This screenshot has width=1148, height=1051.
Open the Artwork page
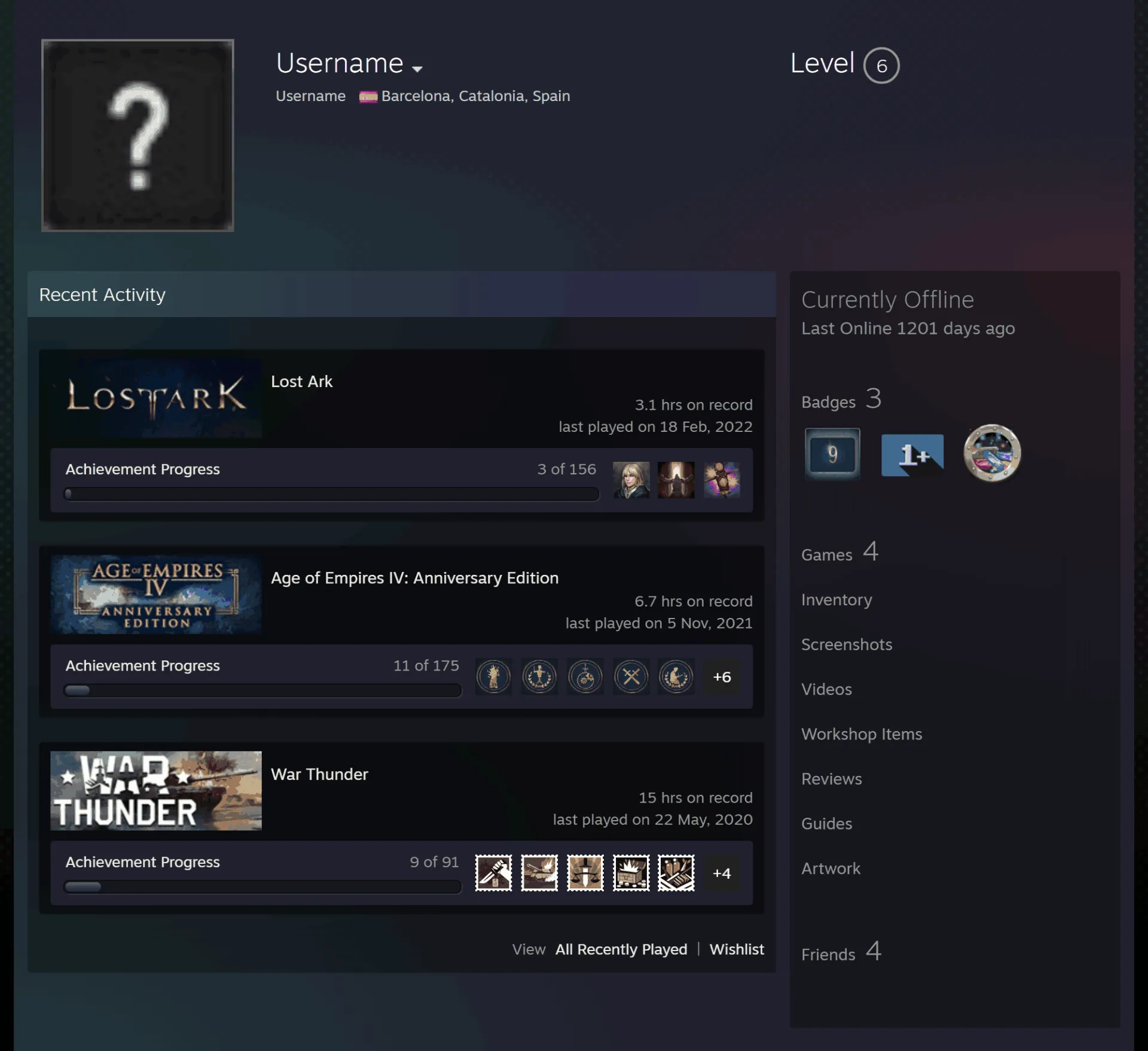pyautogui.click(x=831, y=869)
